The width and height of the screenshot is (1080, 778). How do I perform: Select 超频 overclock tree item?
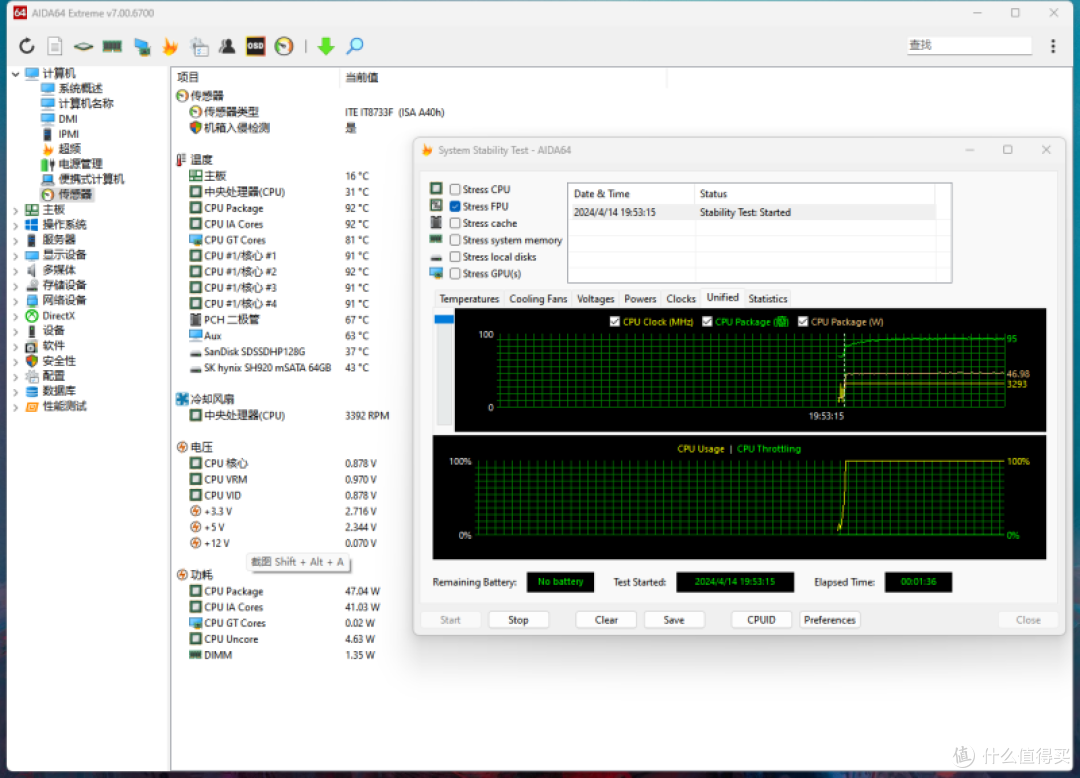(x=70, y=149)
